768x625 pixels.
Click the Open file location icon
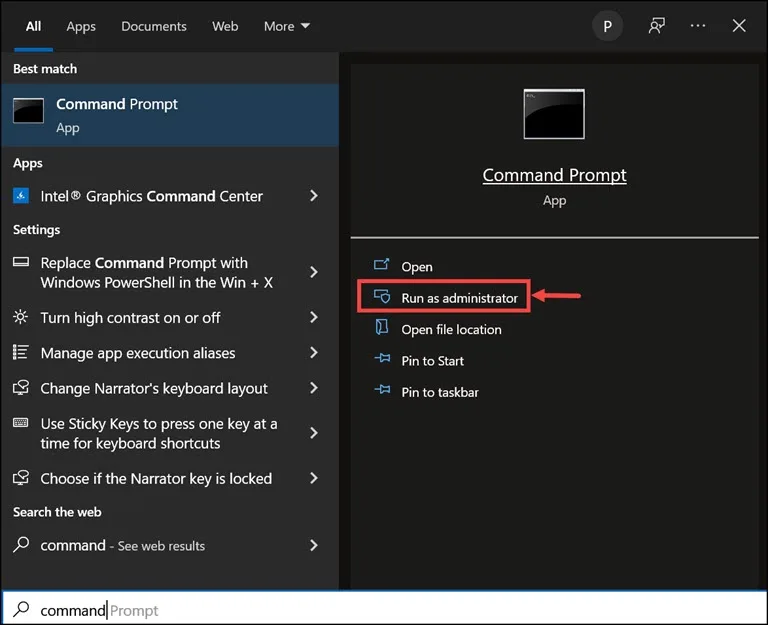pos(382,327)
